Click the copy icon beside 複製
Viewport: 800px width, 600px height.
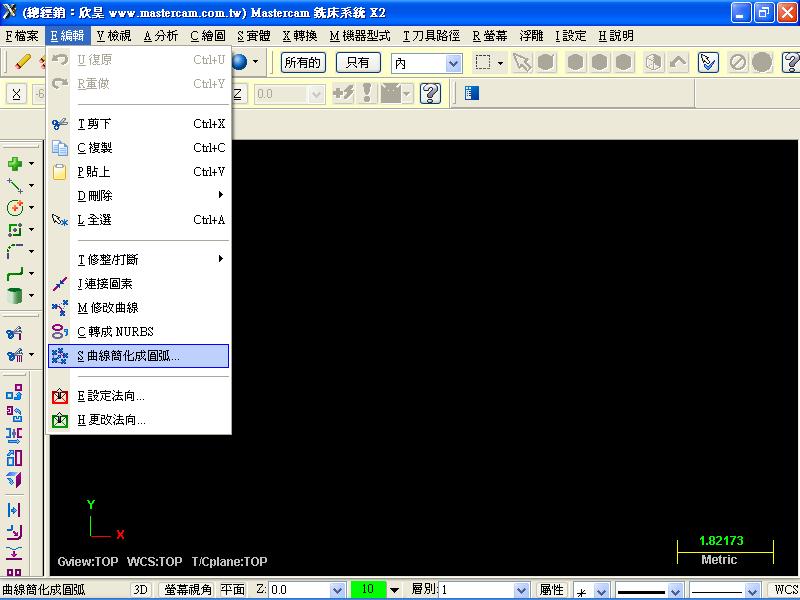tap(60, 147)
